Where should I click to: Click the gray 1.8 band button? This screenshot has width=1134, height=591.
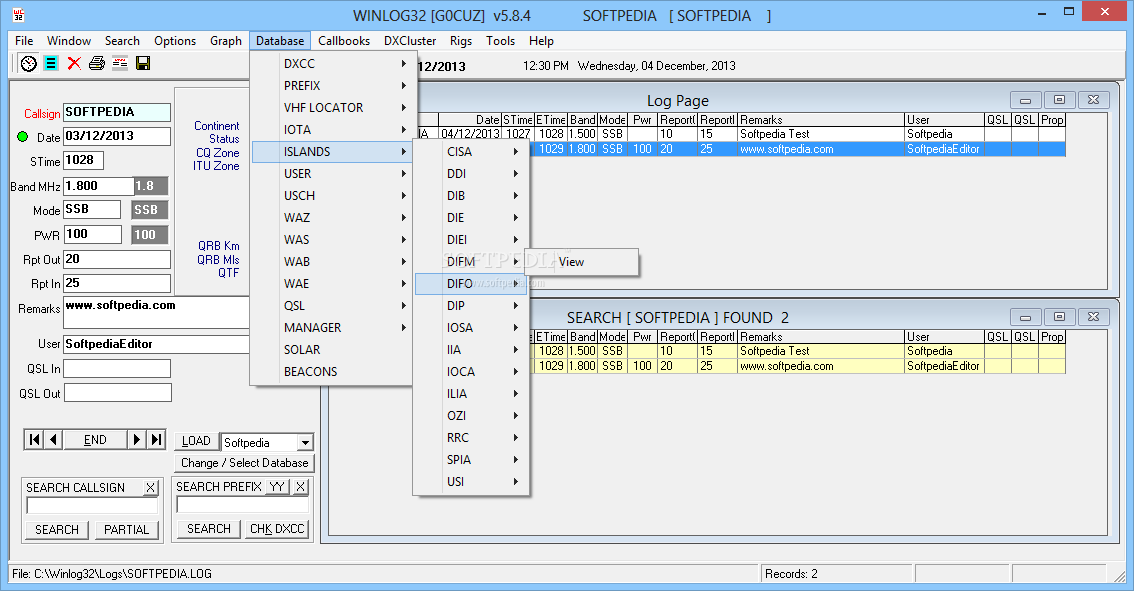tap(150, 186)
